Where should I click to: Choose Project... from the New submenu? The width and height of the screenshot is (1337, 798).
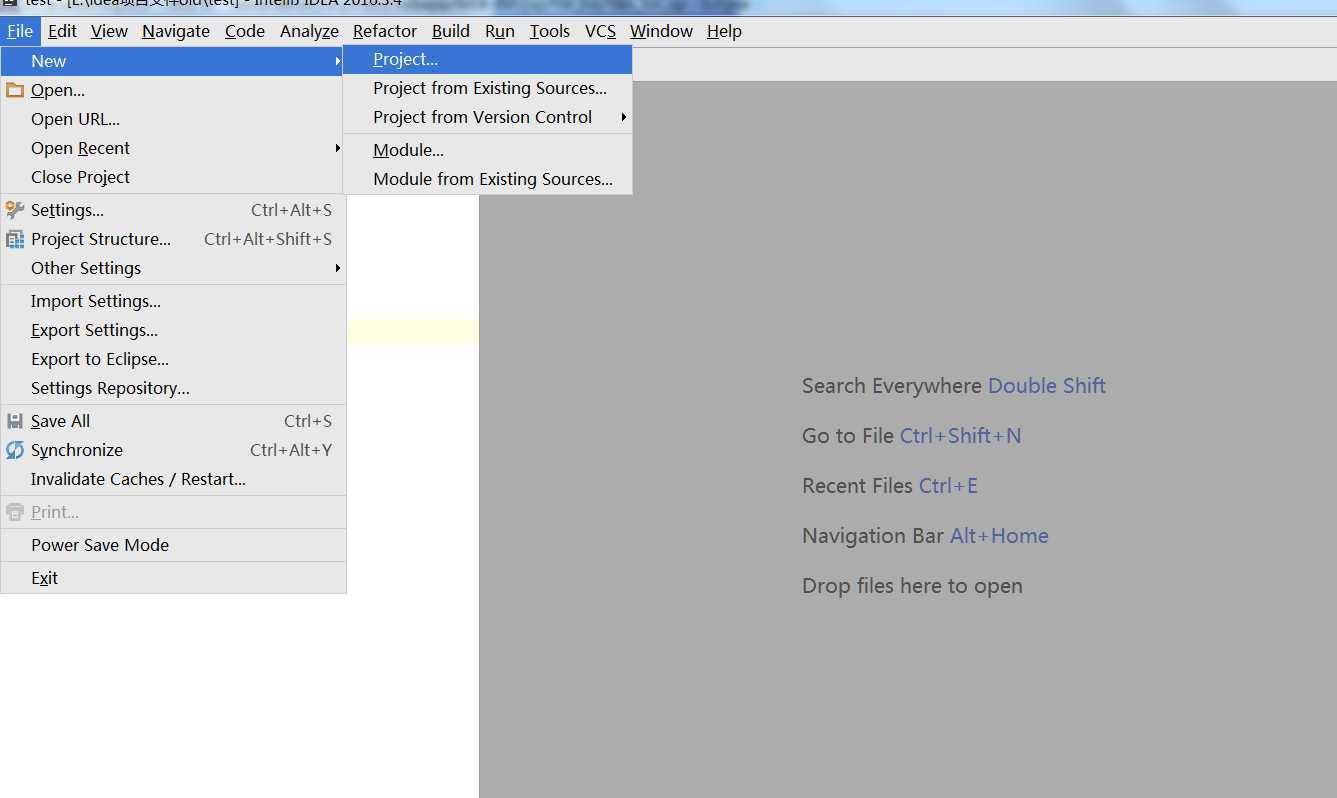[x=488, y=59]
